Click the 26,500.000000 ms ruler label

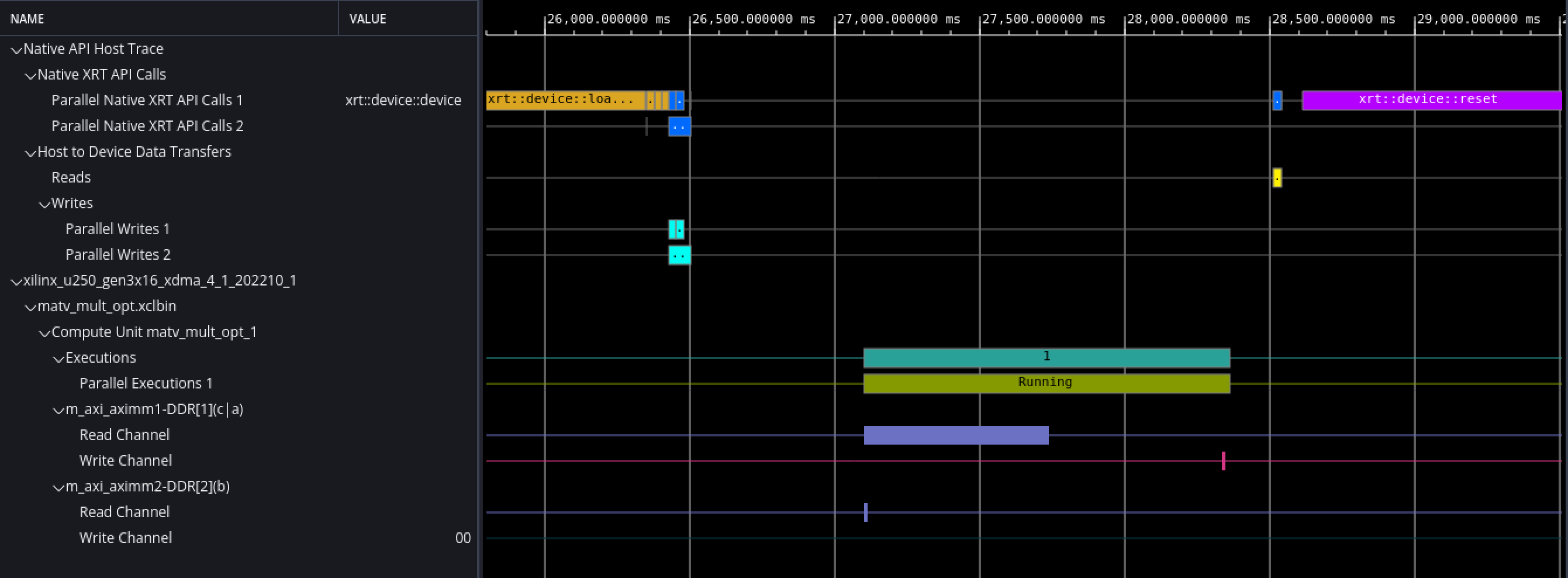point(754,19)
